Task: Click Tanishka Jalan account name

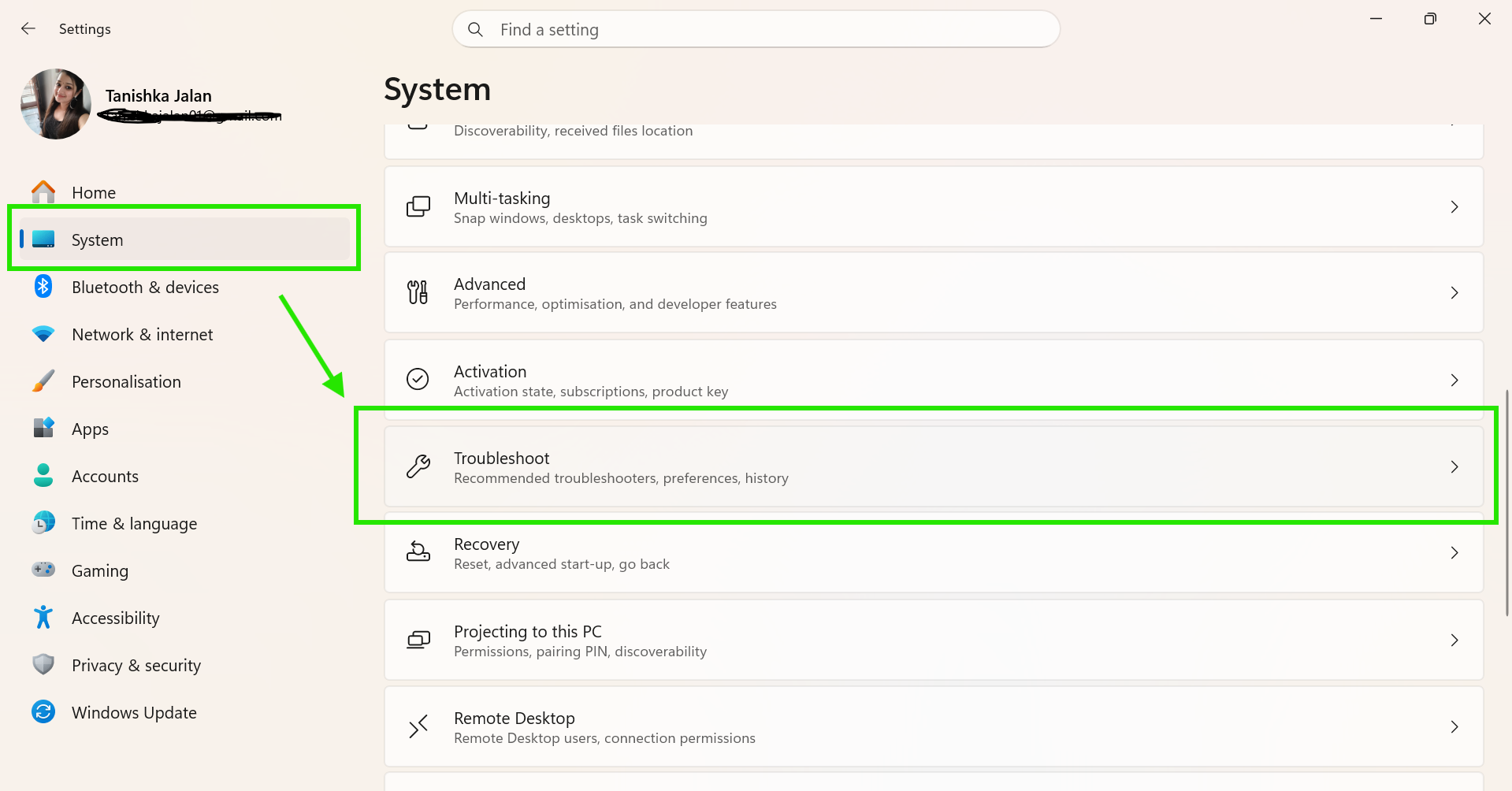Action: pyautogui.click(x=158, y=96)
